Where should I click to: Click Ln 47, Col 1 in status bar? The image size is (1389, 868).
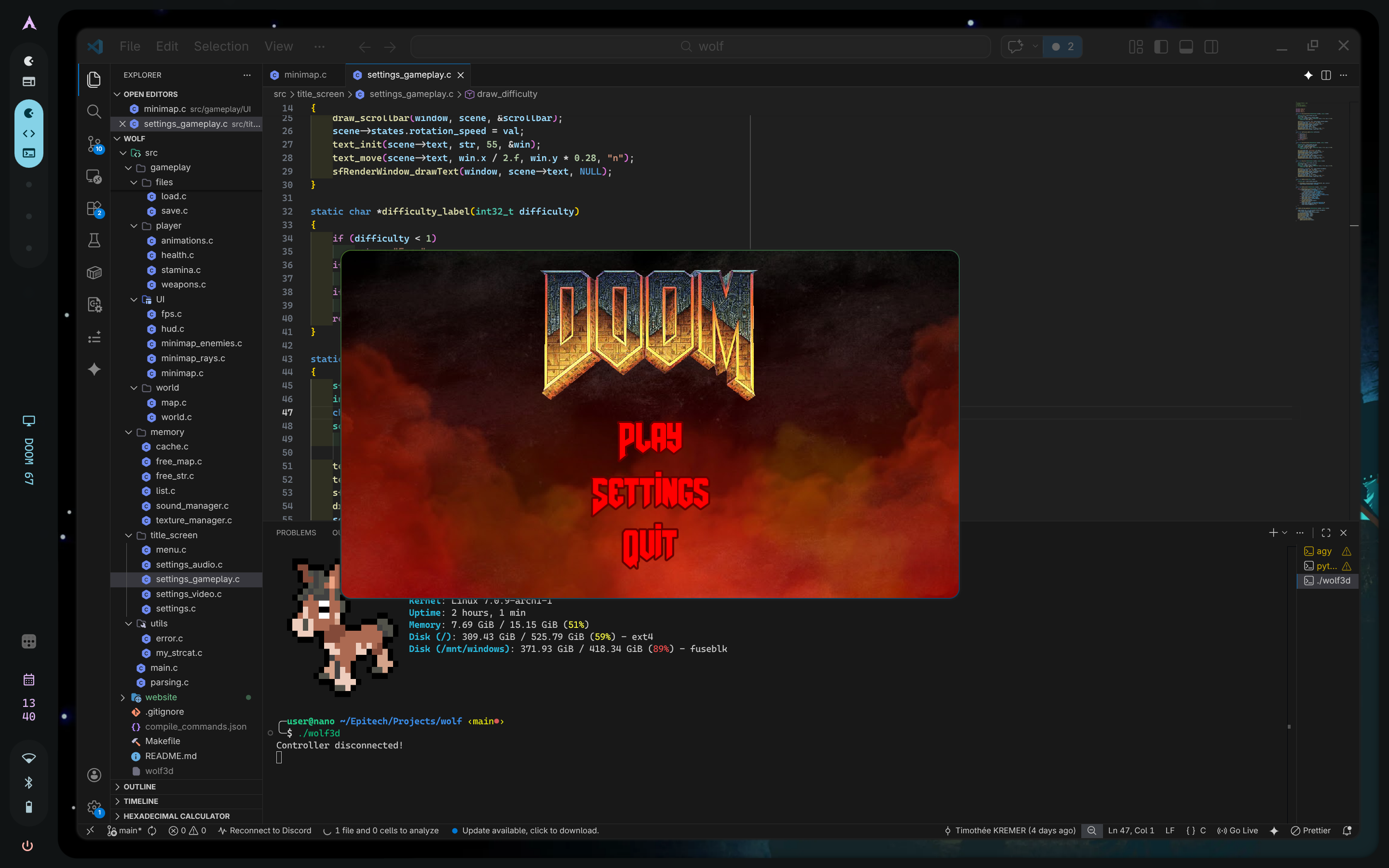pos(1130,831)
